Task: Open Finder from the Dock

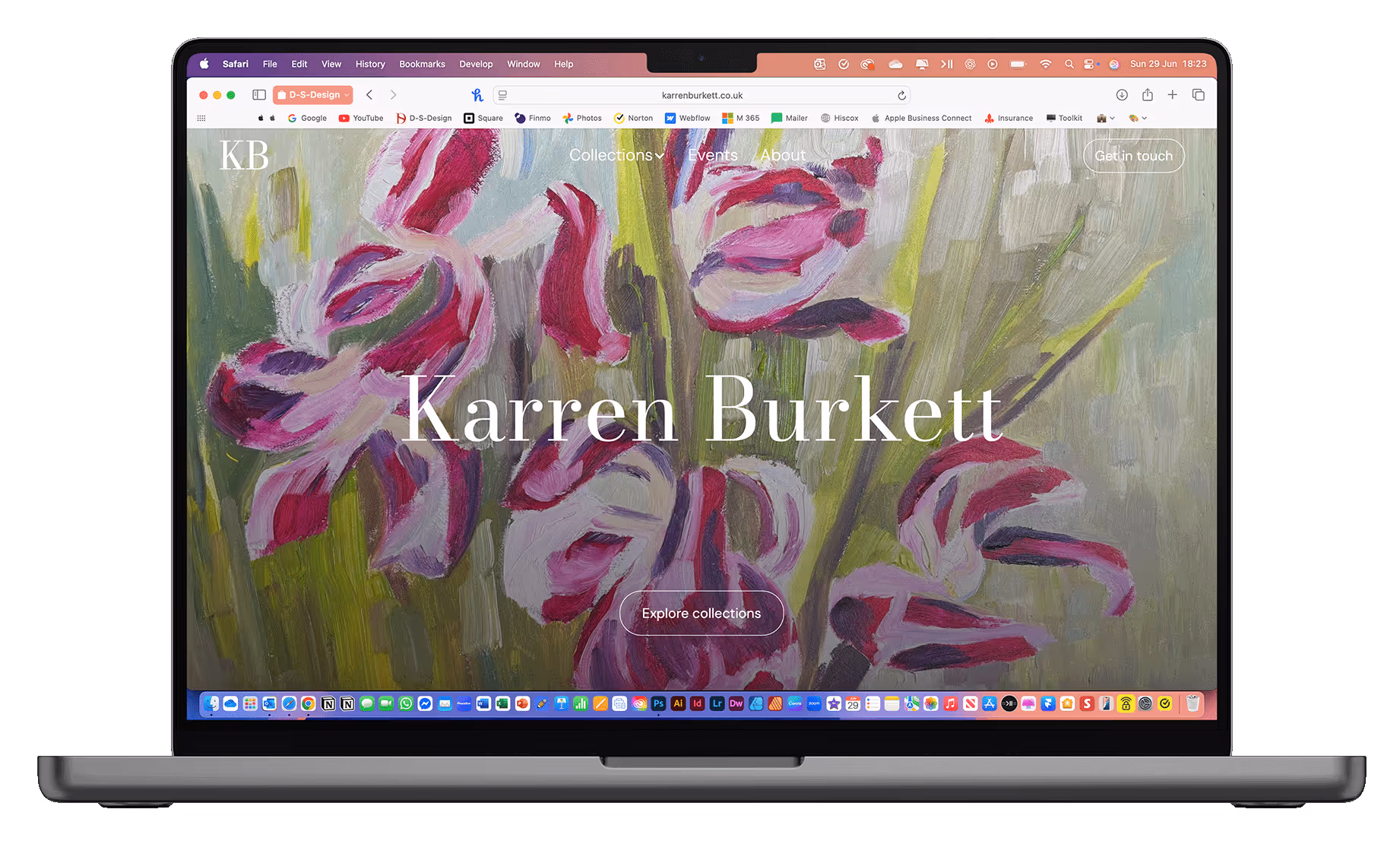Action: tap(211, 703)
